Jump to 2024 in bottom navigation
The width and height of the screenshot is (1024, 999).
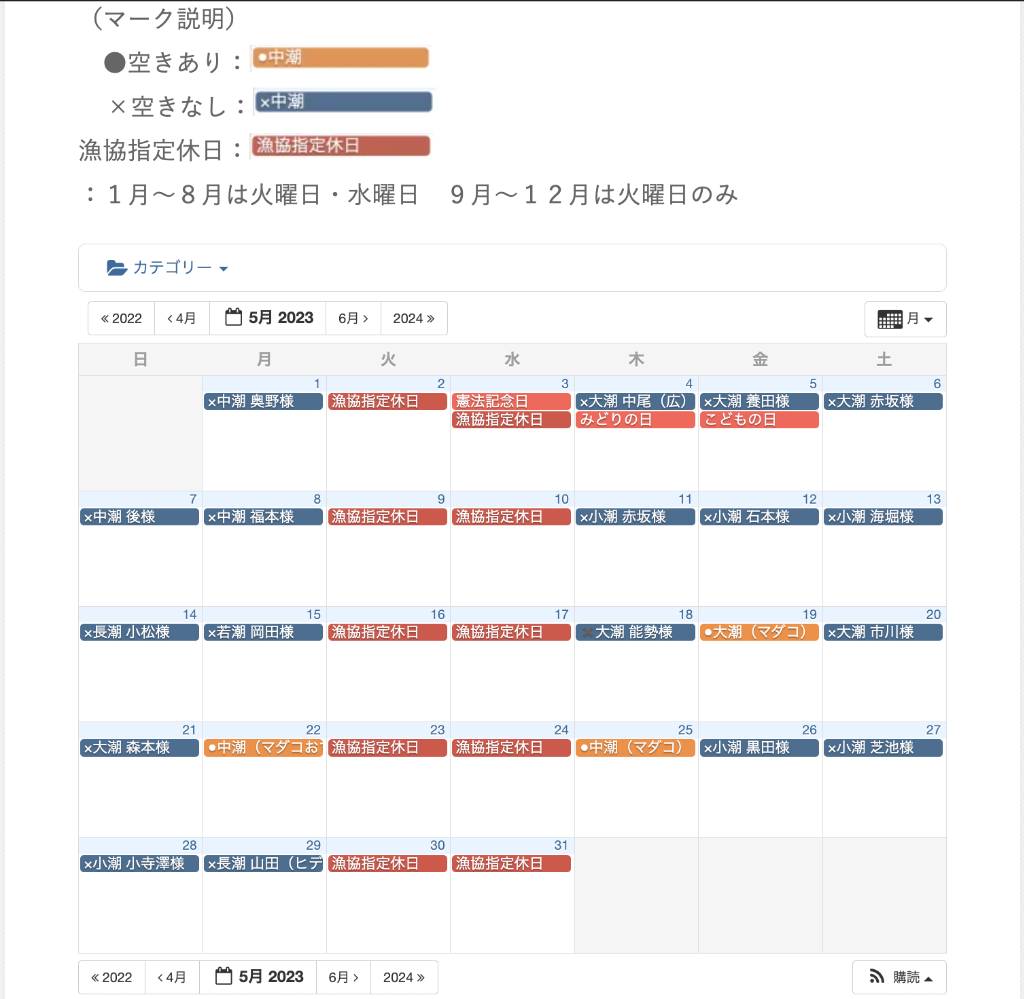tap(404, 977)
